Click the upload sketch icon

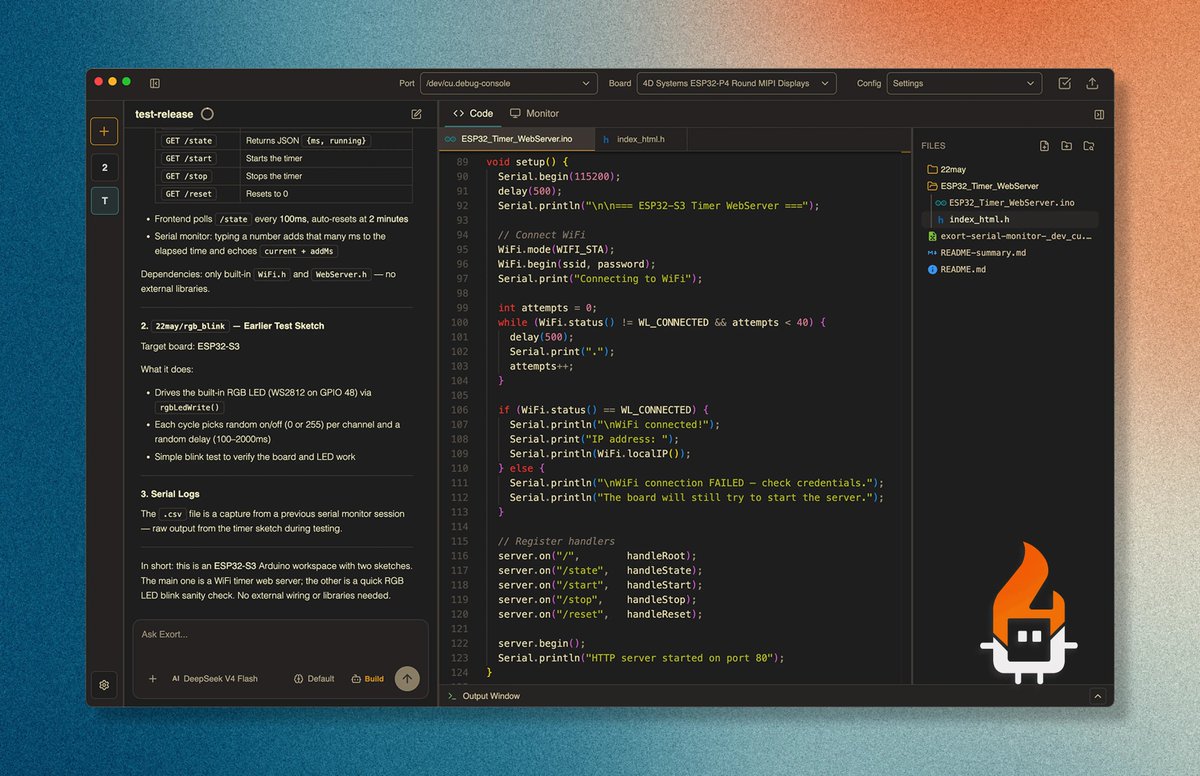1092,83
